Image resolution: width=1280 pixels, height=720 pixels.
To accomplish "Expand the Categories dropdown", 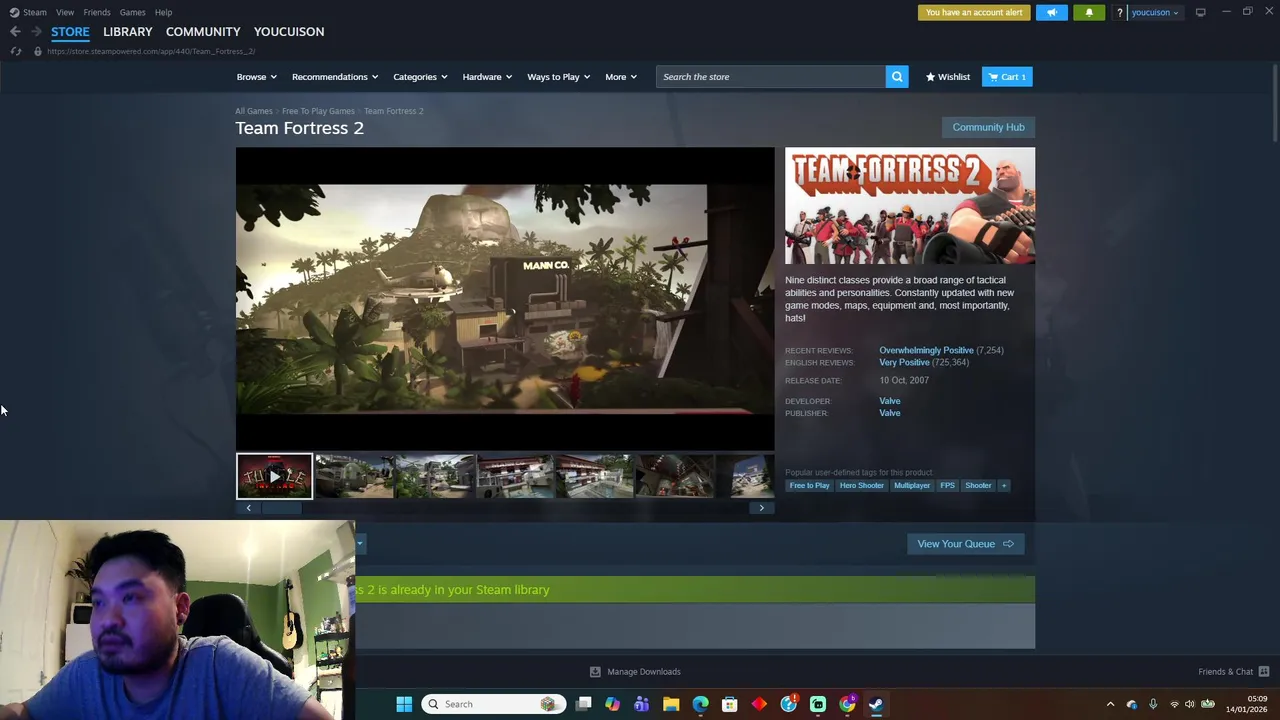I will pyautogui.click(x=420, y=77).
